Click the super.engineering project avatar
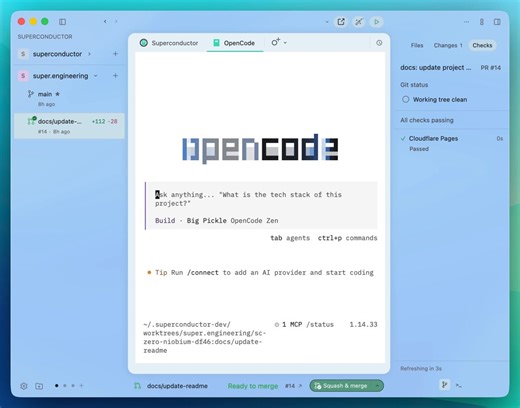Image resolution: width=520 pixels, height=408 pixels. (23, 76)
